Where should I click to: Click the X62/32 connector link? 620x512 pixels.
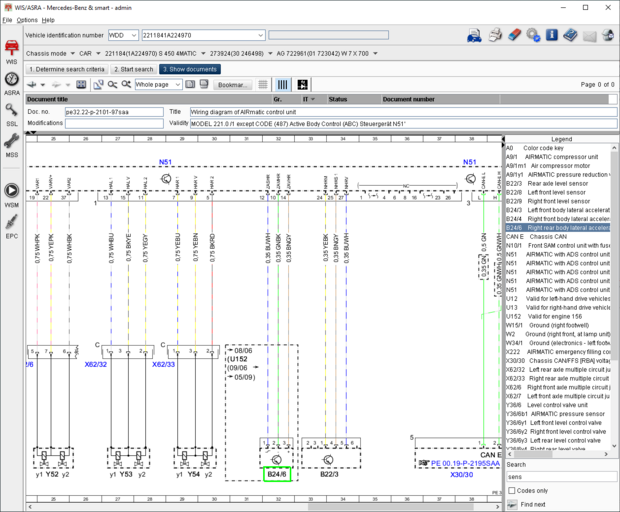(96, 364)
